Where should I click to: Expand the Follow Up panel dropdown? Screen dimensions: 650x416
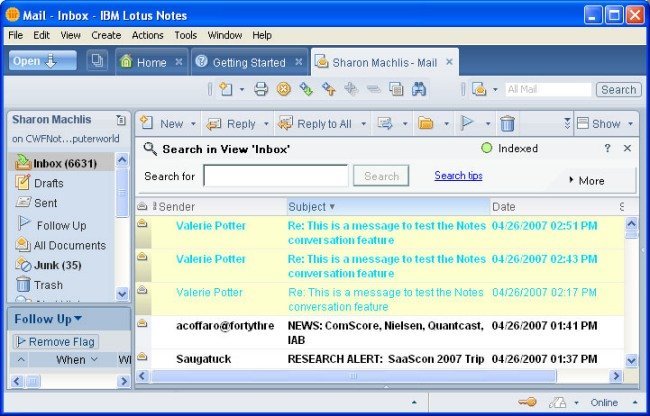(x=78, y=319)
